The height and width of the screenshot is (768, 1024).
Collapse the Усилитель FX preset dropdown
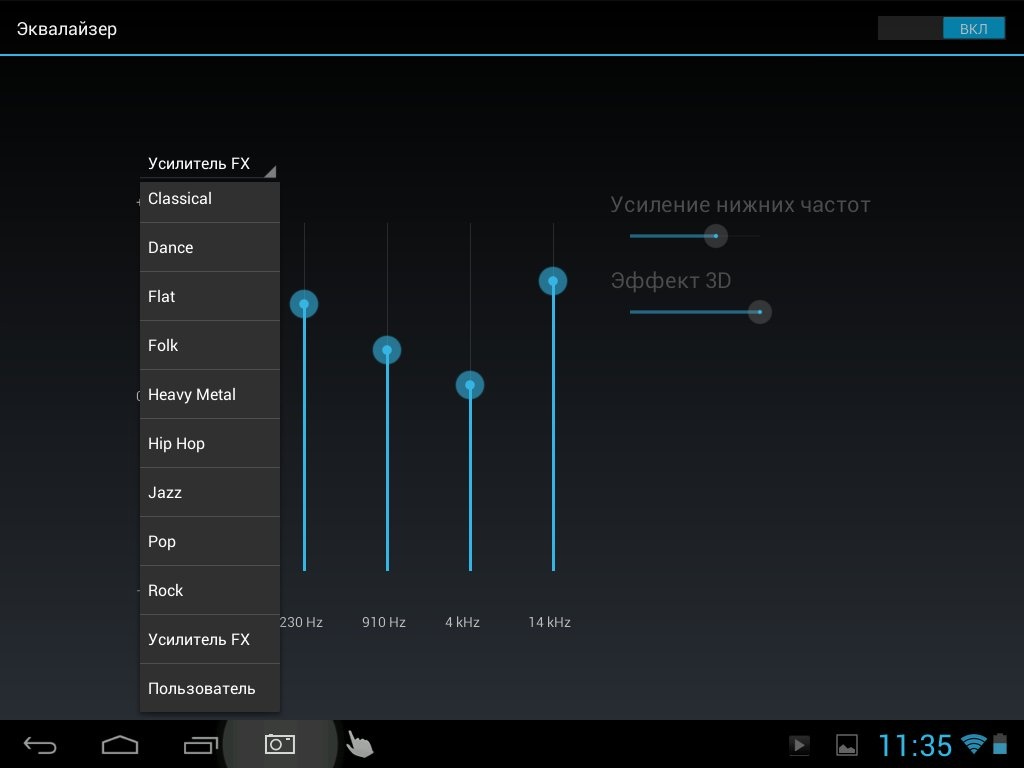210,164
